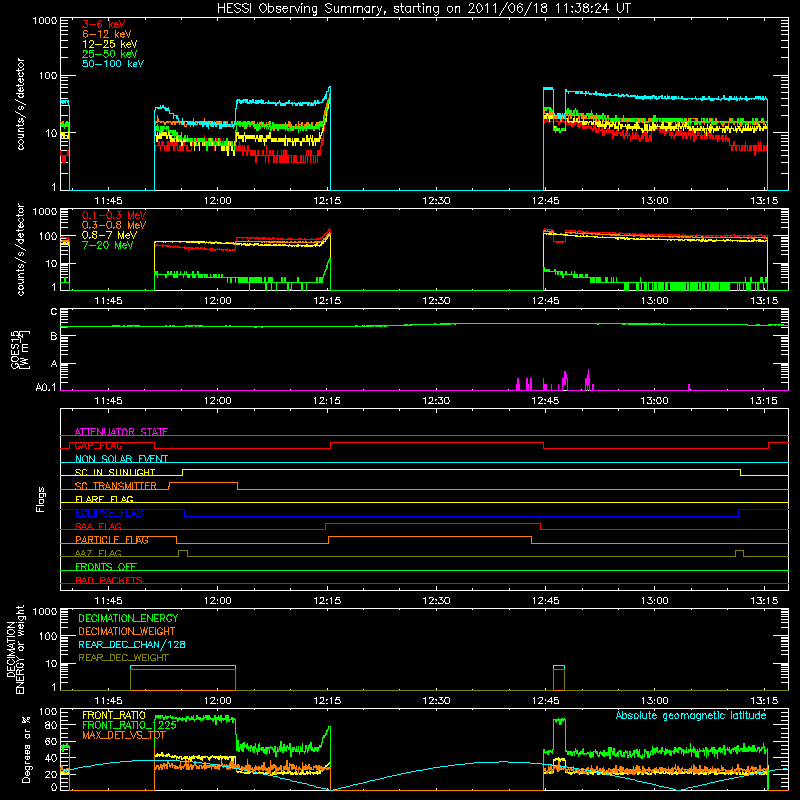Click the GAP_FLAG label
The width and height of the screenshot is (800, 800).
[98, 445]
